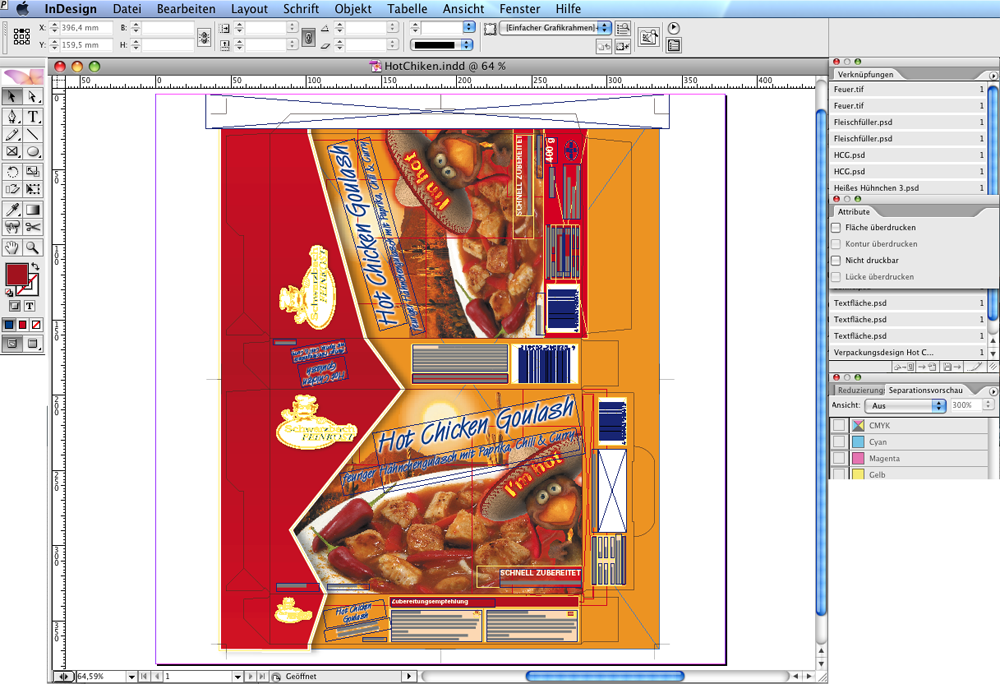Toggle visibility of Cyan separation
This screenshot has width=1000, height=684.
click(x=839, y=442)
